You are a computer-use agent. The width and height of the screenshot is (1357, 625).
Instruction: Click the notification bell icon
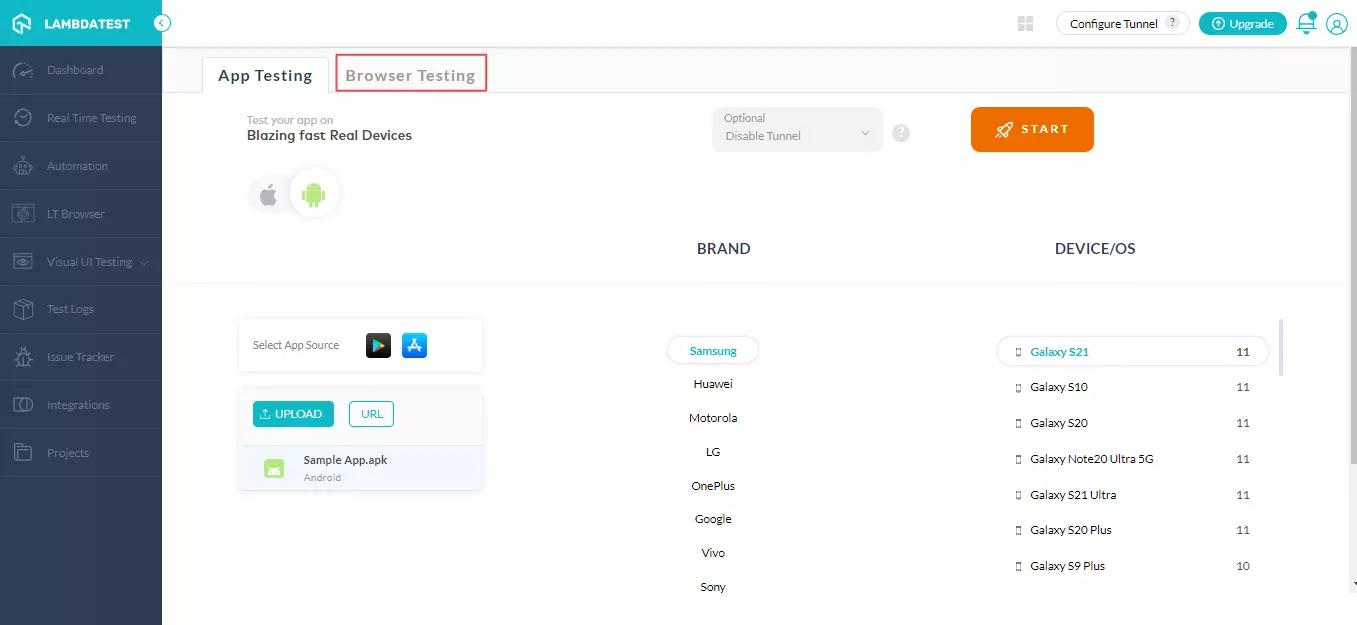pos(1306,24)
